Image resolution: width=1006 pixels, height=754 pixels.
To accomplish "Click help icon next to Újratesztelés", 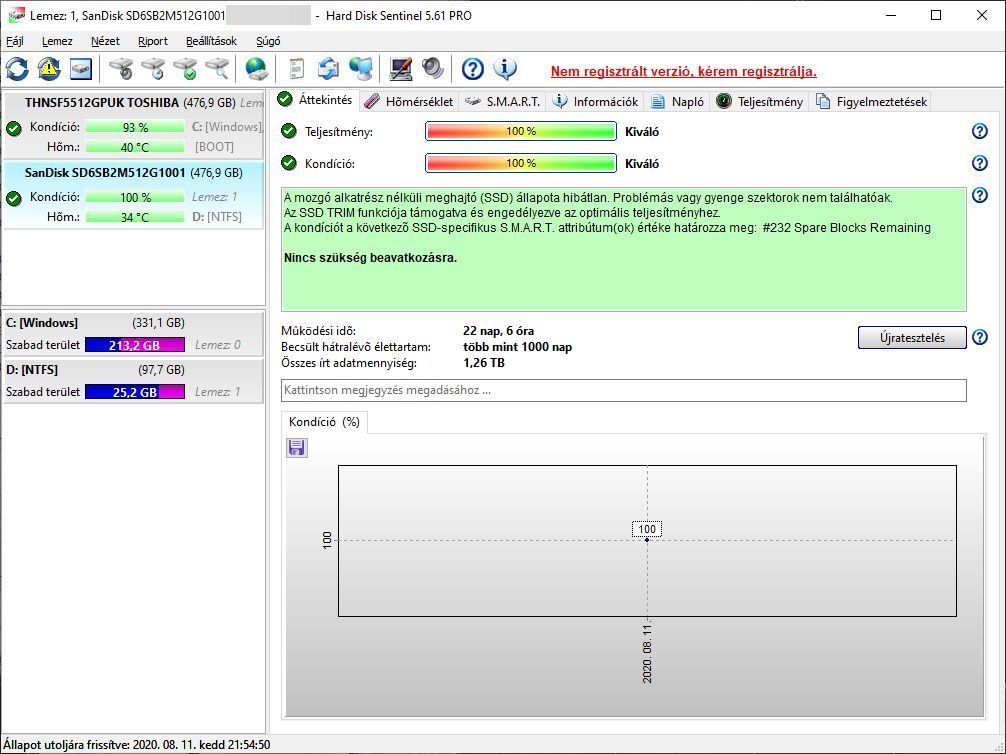I will pos(979,337).
